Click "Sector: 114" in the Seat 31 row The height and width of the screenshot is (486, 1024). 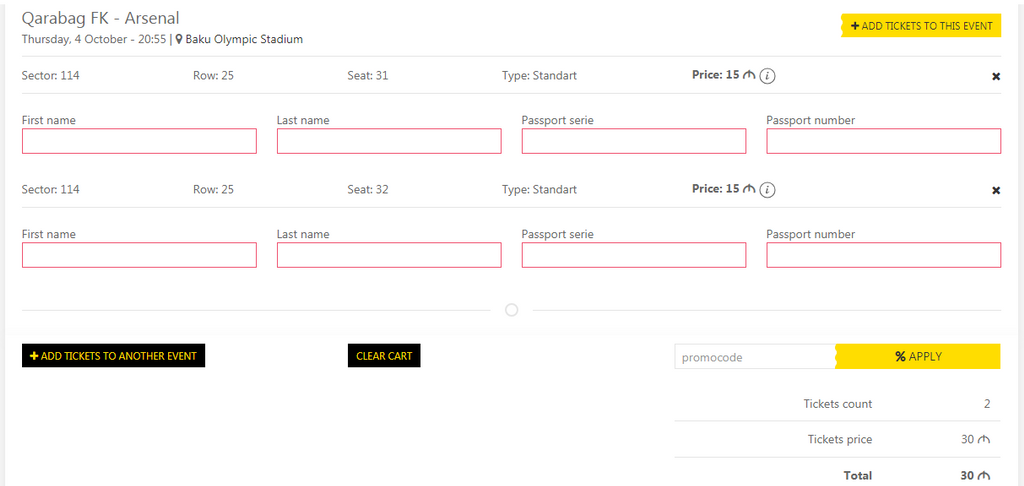[51, 76]
